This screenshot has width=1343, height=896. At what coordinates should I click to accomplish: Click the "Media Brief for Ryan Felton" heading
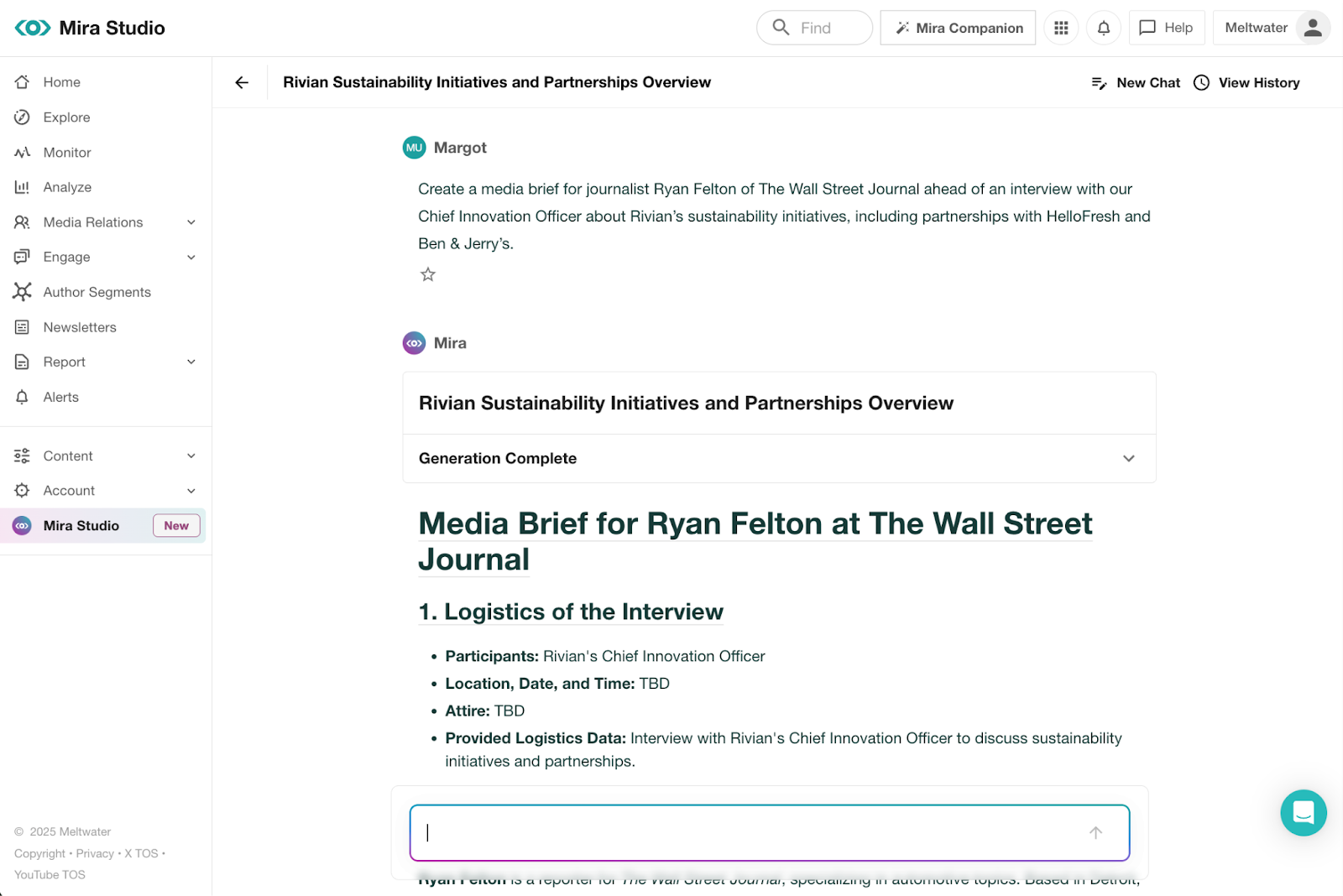[x=755, y=541]
